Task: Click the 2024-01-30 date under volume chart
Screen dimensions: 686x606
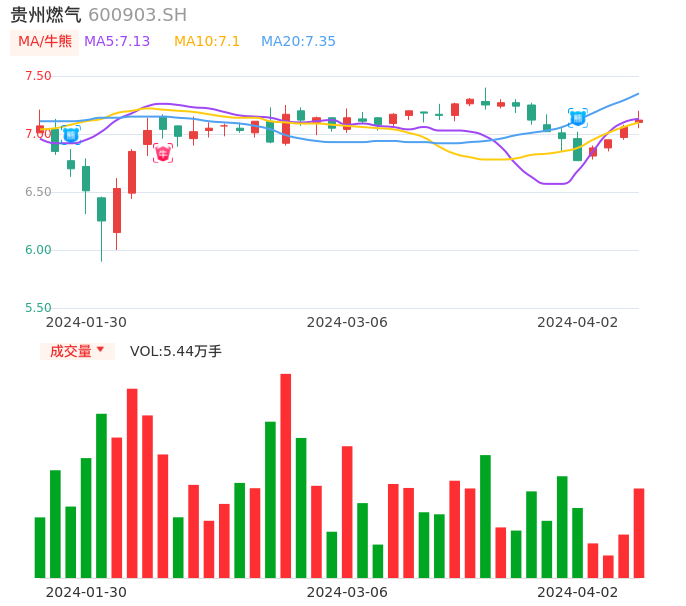Action: (x=86, y=592)
